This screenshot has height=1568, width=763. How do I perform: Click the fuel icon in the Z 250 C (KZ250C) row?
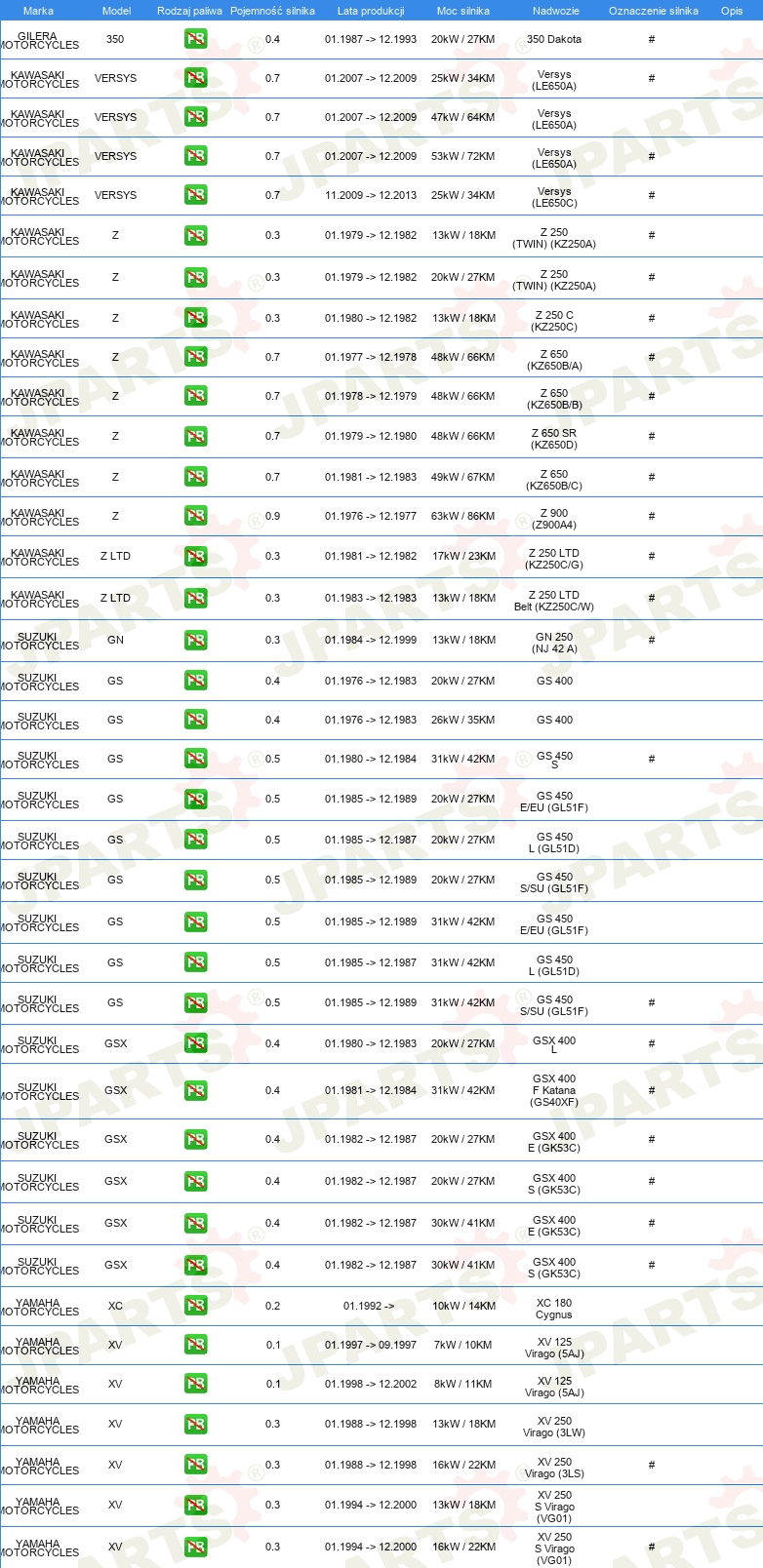195,318
